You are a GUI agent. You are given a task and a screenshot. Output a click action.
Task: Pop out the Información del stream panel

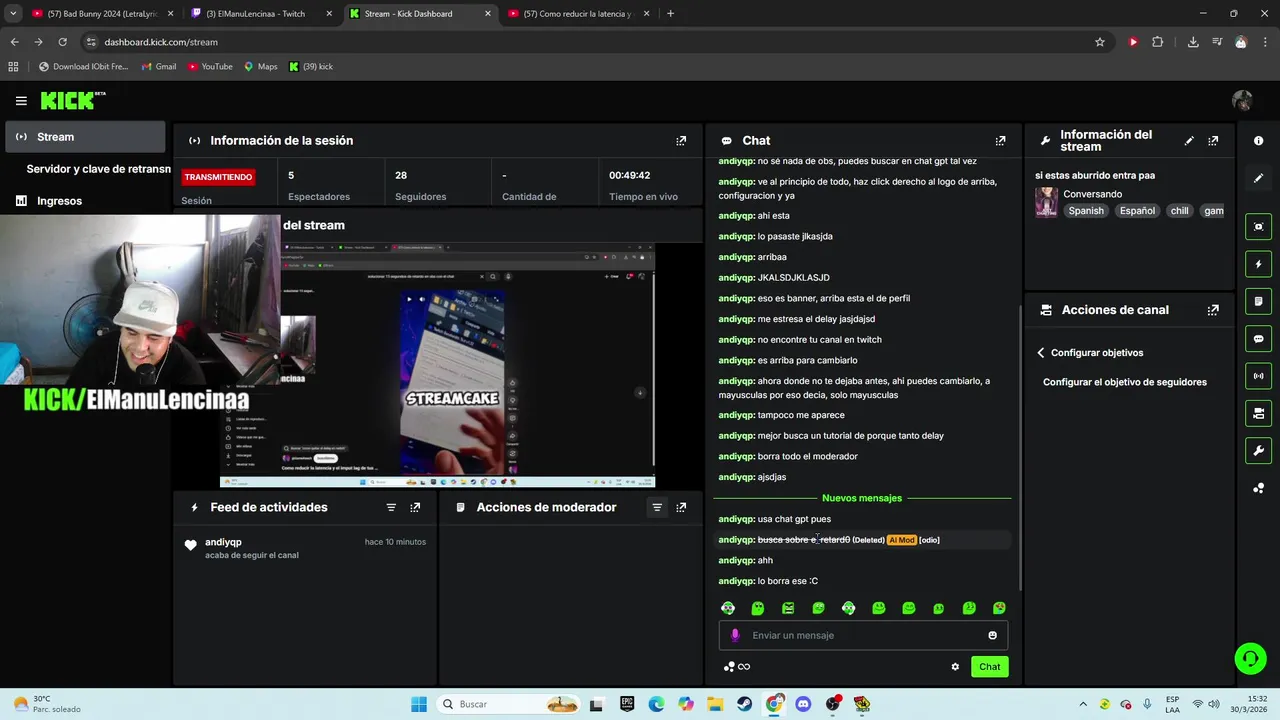[x=1213, y=141]
